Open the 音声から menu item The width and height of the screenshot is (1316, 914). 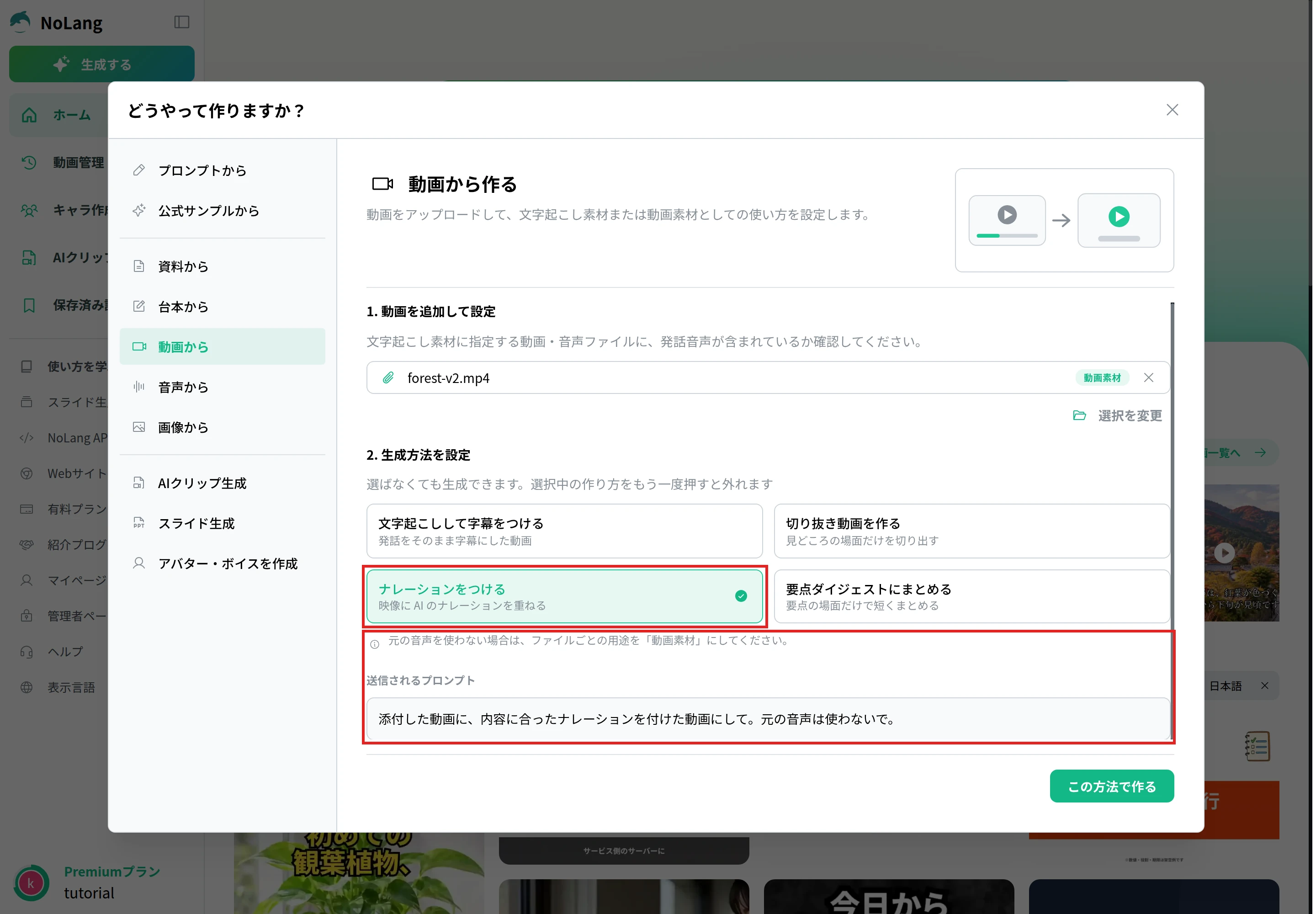pyautogui.click(x=222, y=387)
